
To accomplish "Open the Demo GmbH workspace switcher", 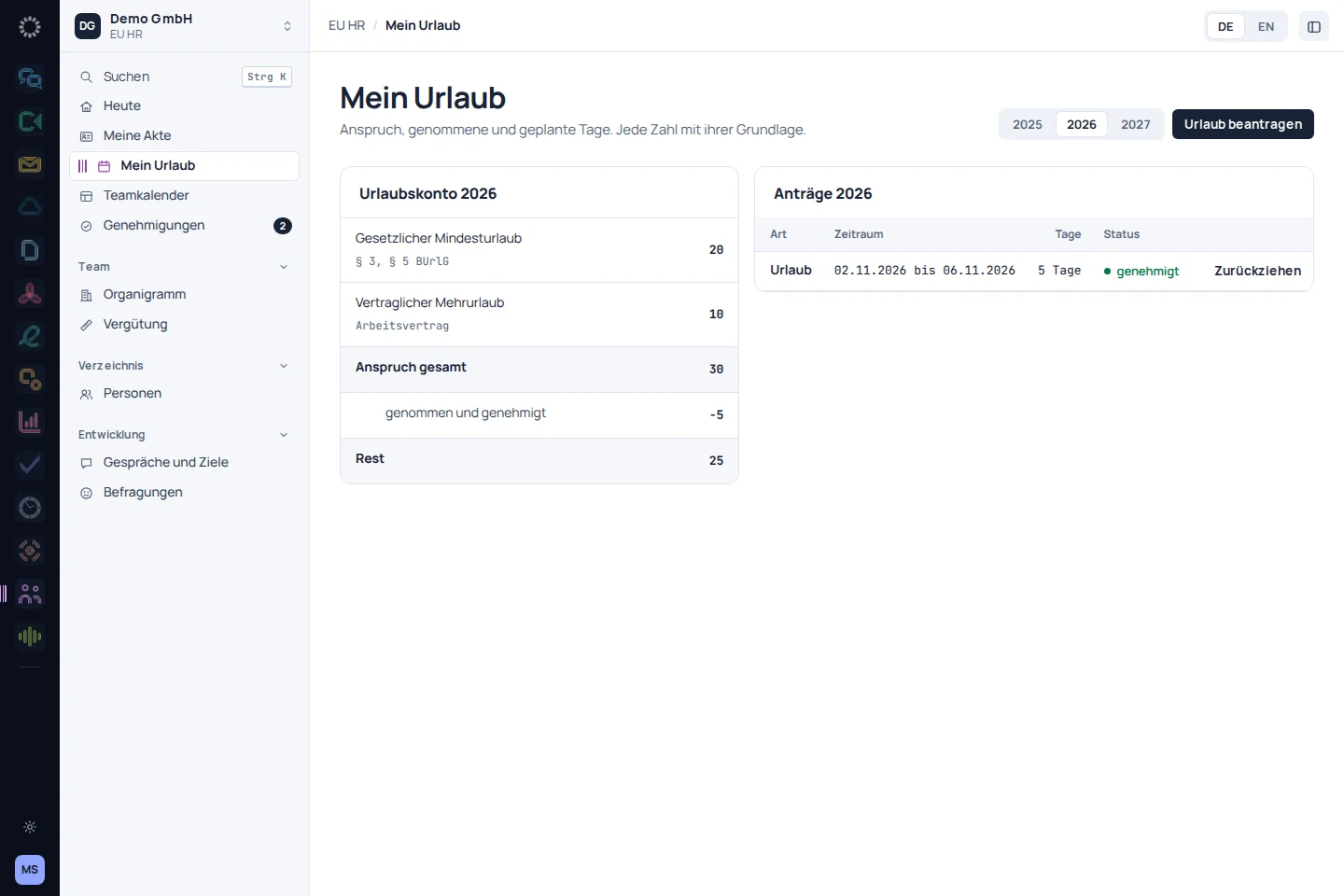I will click(x=184, y=26).
